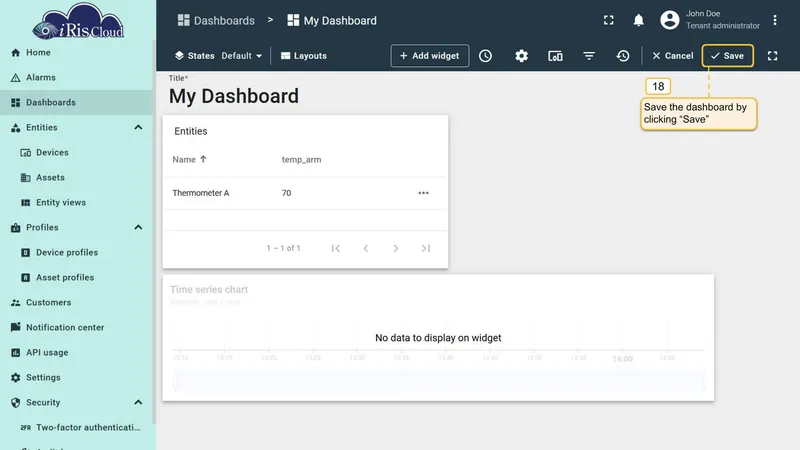Edit the My Dashboard title field
Viewport: 800px width, 450px height.
(x=234, y=96)
